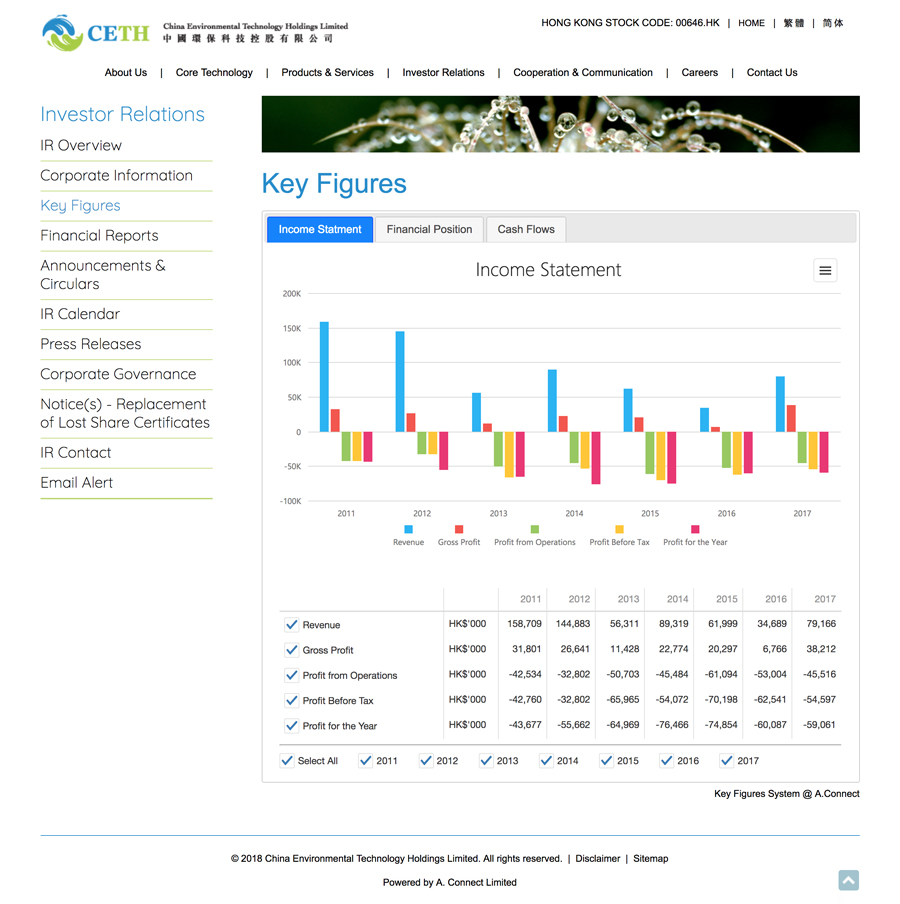Screen dimensions: 900x904
Task: Open Corporate Information sidebar link
Action: pos(116,175)
